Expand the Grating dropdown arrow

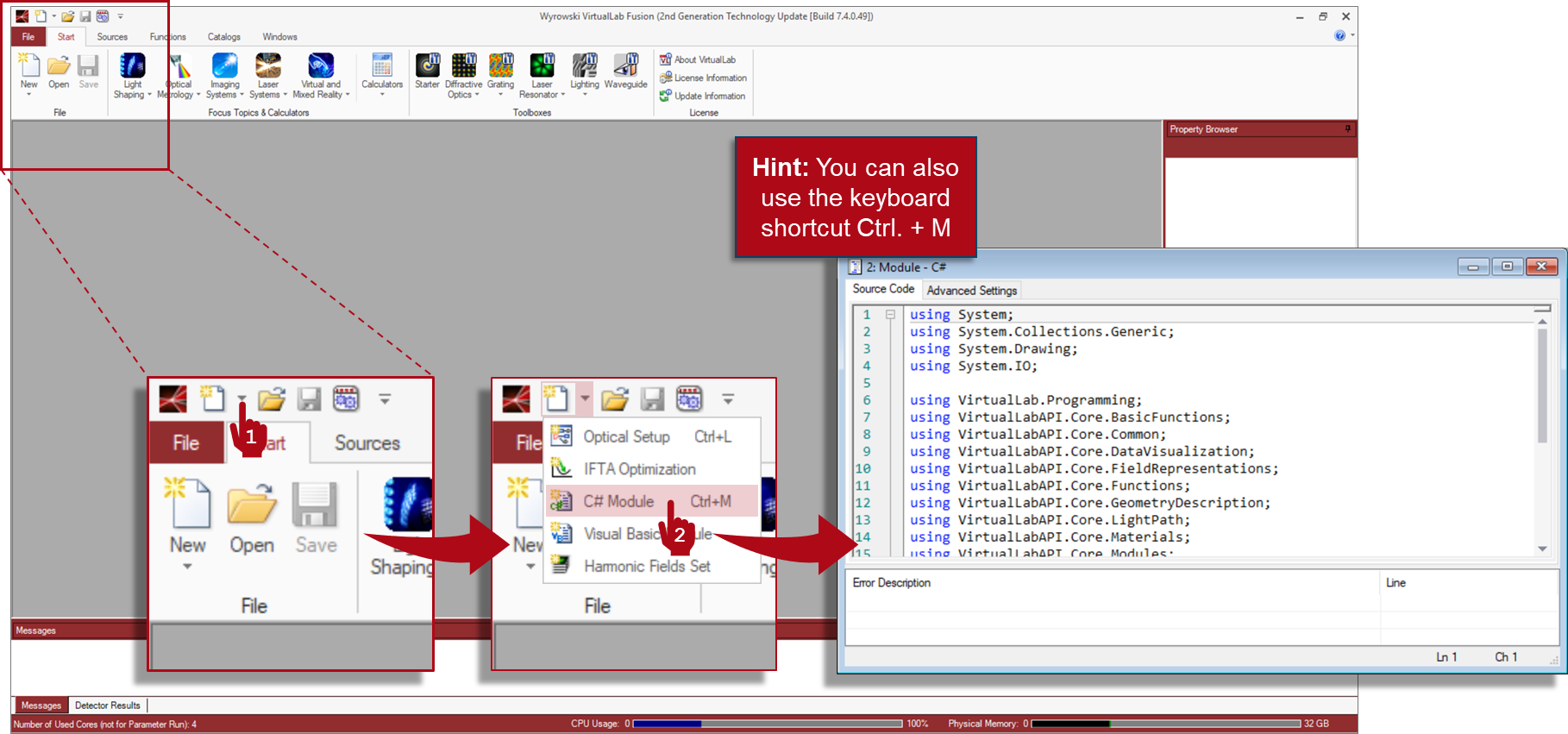click(500, 94)
